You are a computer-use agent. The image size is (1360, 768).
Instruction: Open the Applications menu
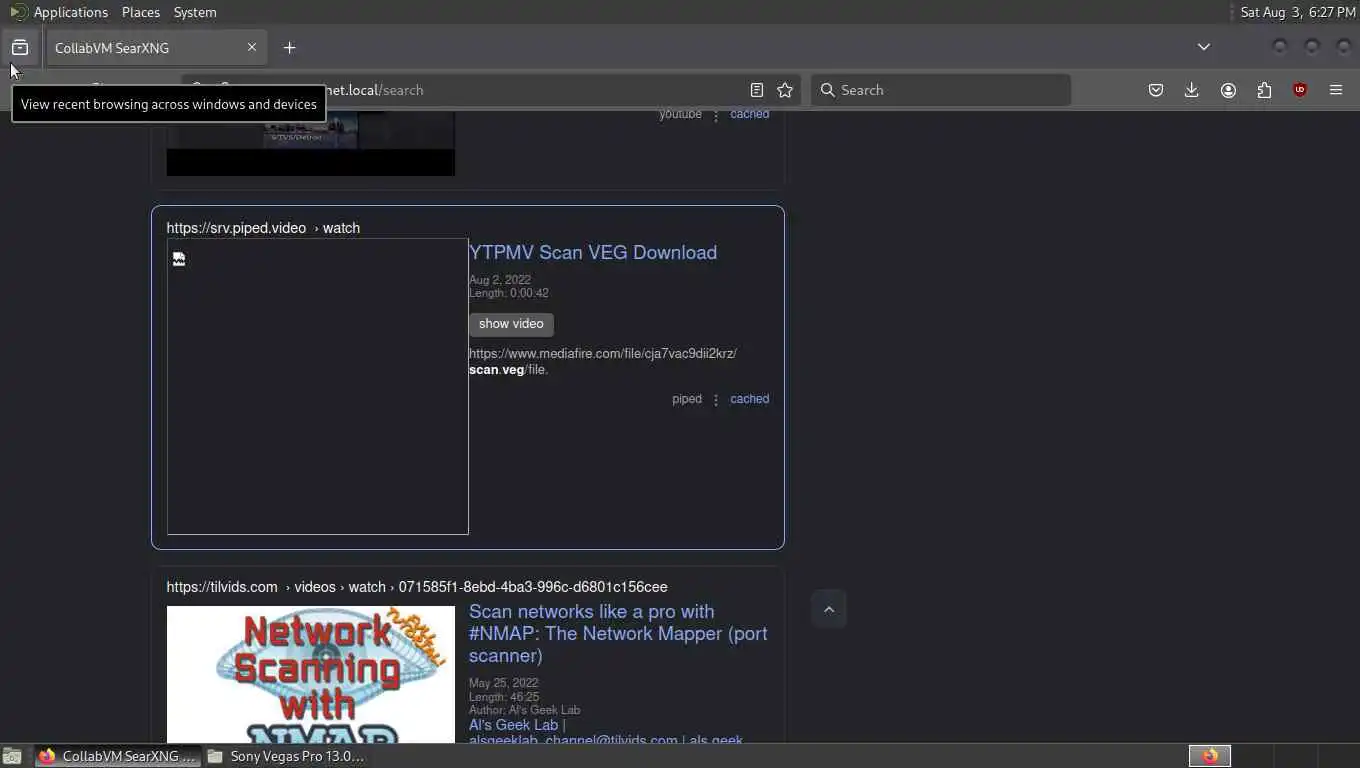point(70,12)
